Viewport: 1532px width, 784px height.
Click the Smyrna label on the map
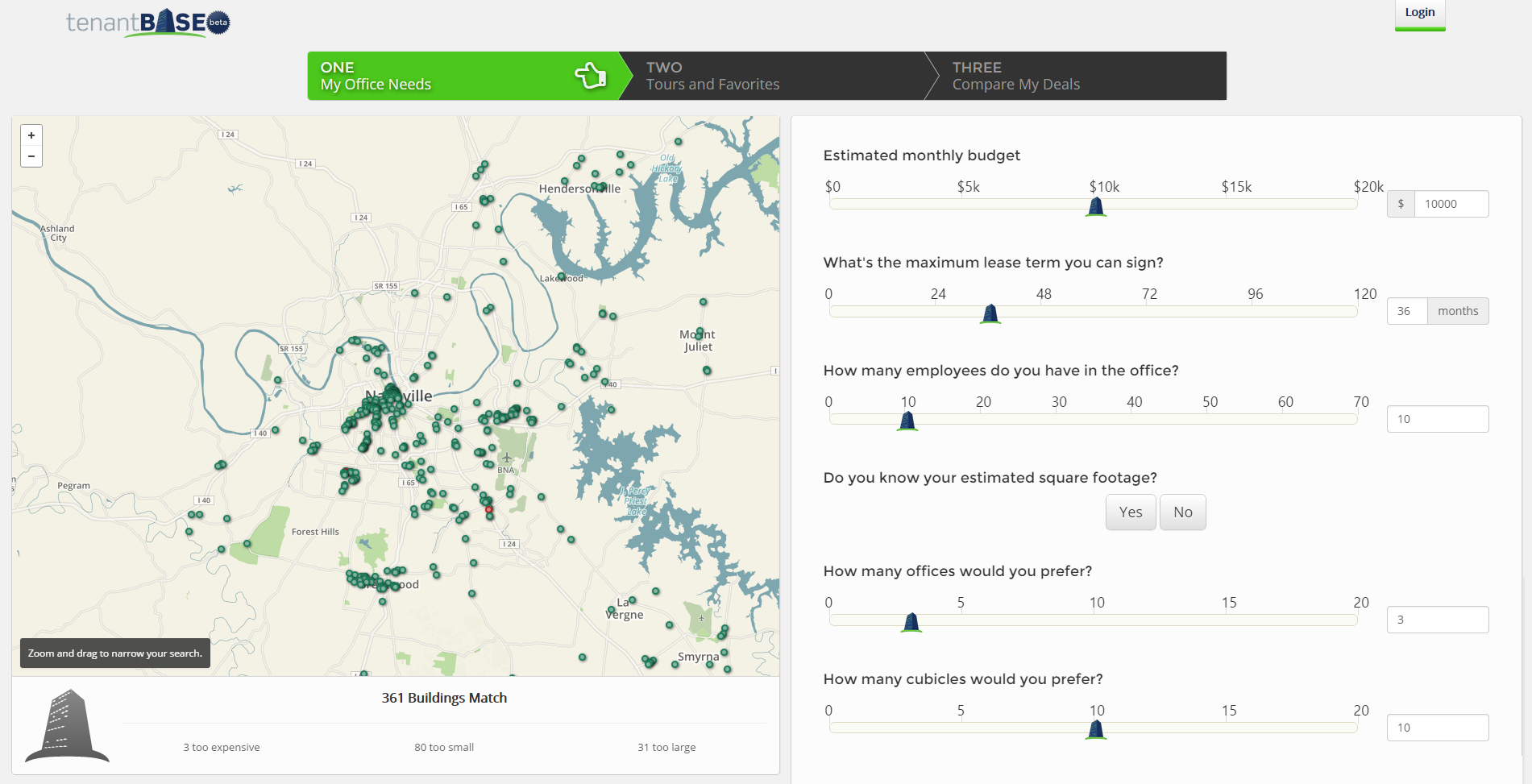[698, 657]
